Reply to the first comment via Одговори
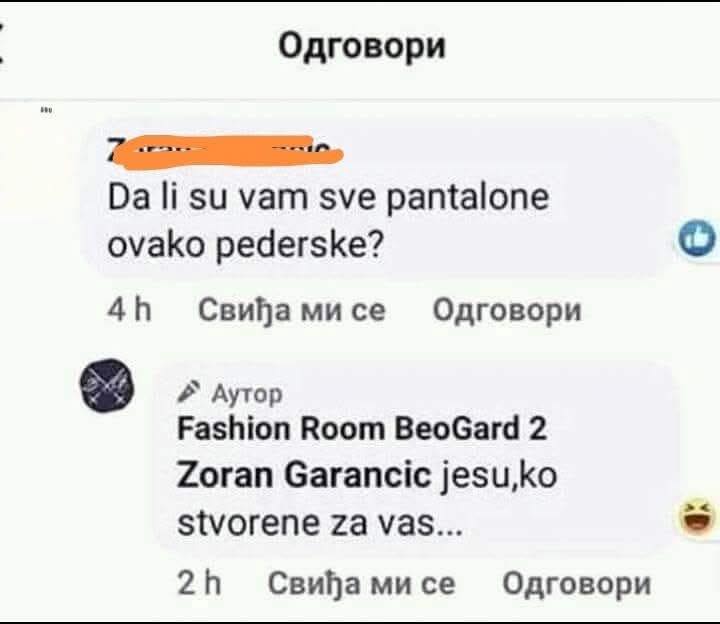The image size is (720, 624). point(507,310)
